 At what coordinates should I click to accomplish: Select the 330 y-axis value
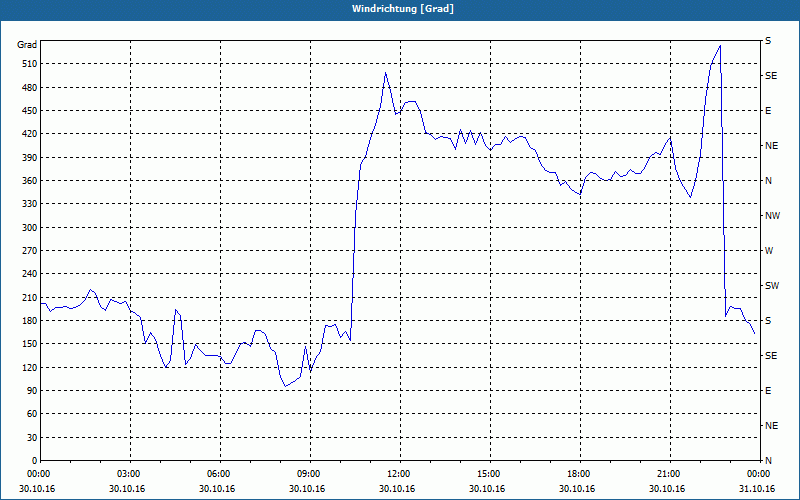click(x=30, y=204)
